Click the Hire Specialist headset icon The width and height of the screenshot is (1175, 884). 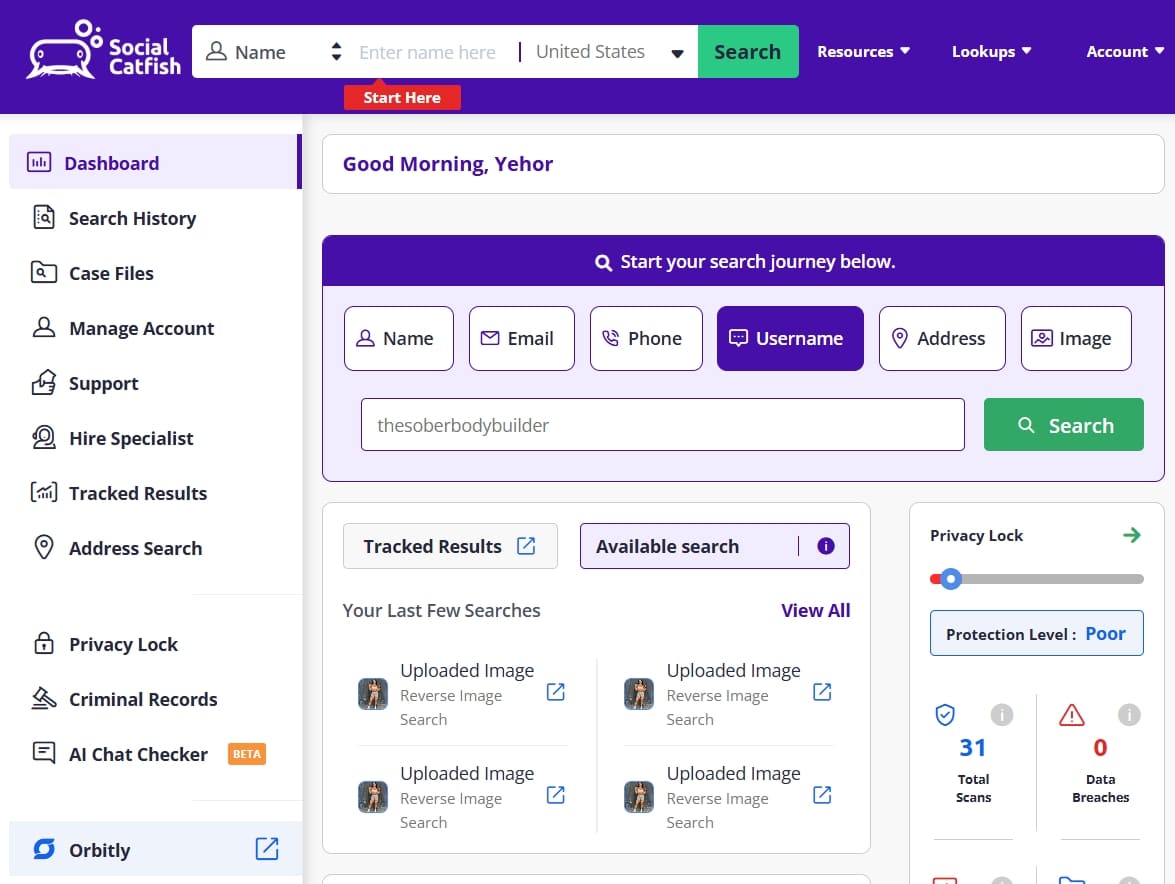(43, 437)
